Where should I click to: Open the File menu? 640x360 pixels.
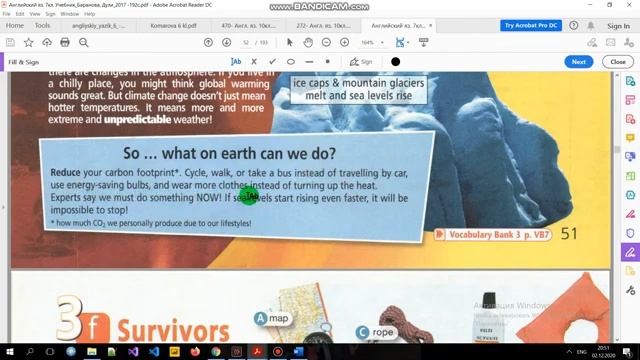point(7,14)
